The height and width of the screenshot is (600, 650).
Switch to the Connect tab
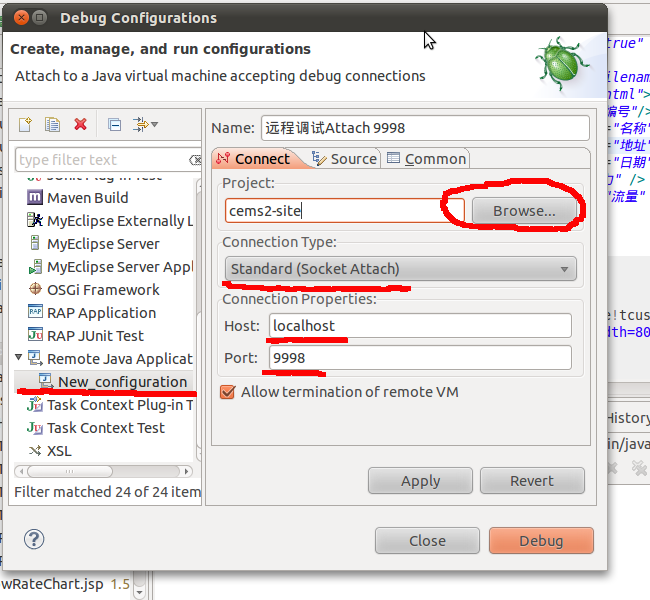pos(253,159)
